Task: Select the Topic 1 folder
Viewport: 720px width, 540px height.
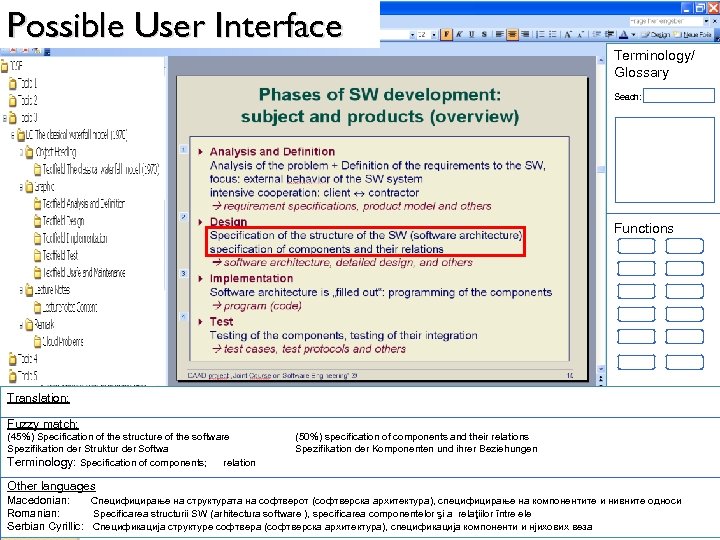Action: (x=23, y=84)
